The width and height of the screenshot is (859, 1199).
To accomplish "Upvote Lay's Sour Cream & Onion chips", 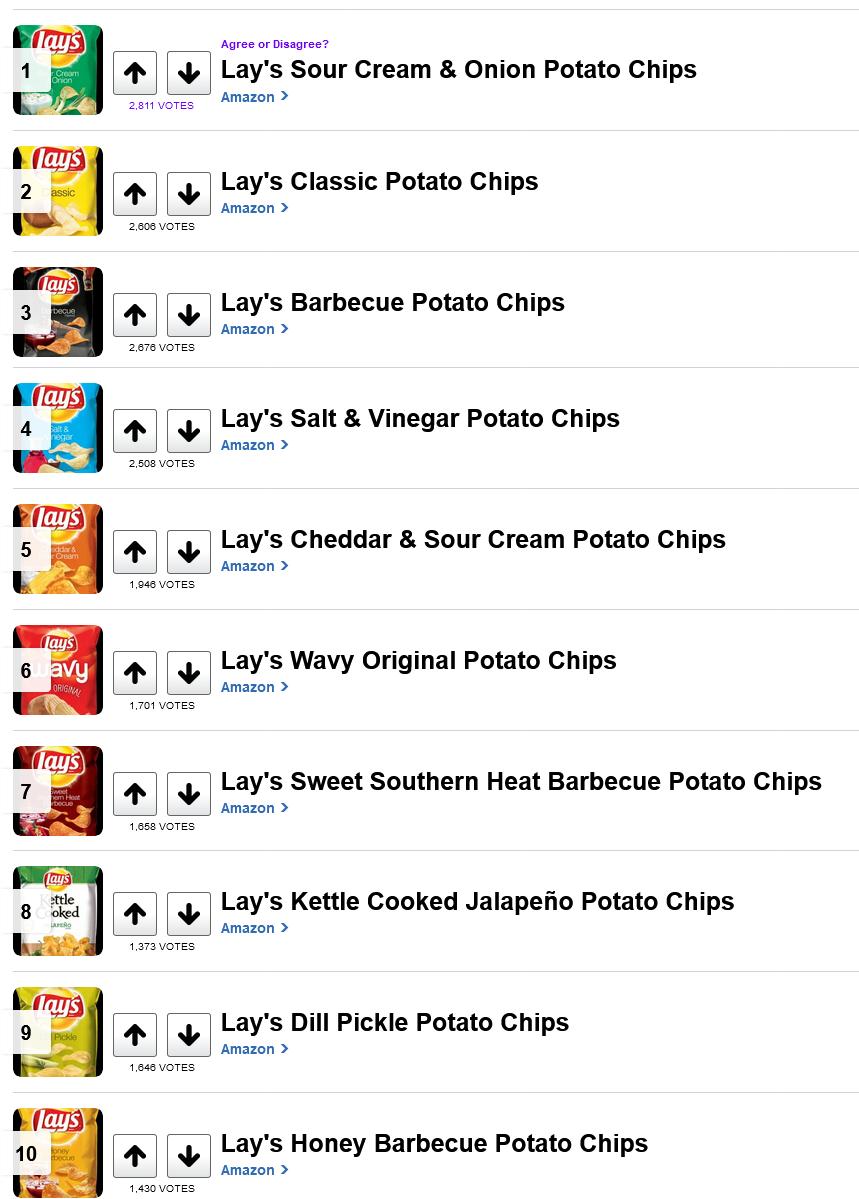I will pyautogui.click(x=135, y=73).
